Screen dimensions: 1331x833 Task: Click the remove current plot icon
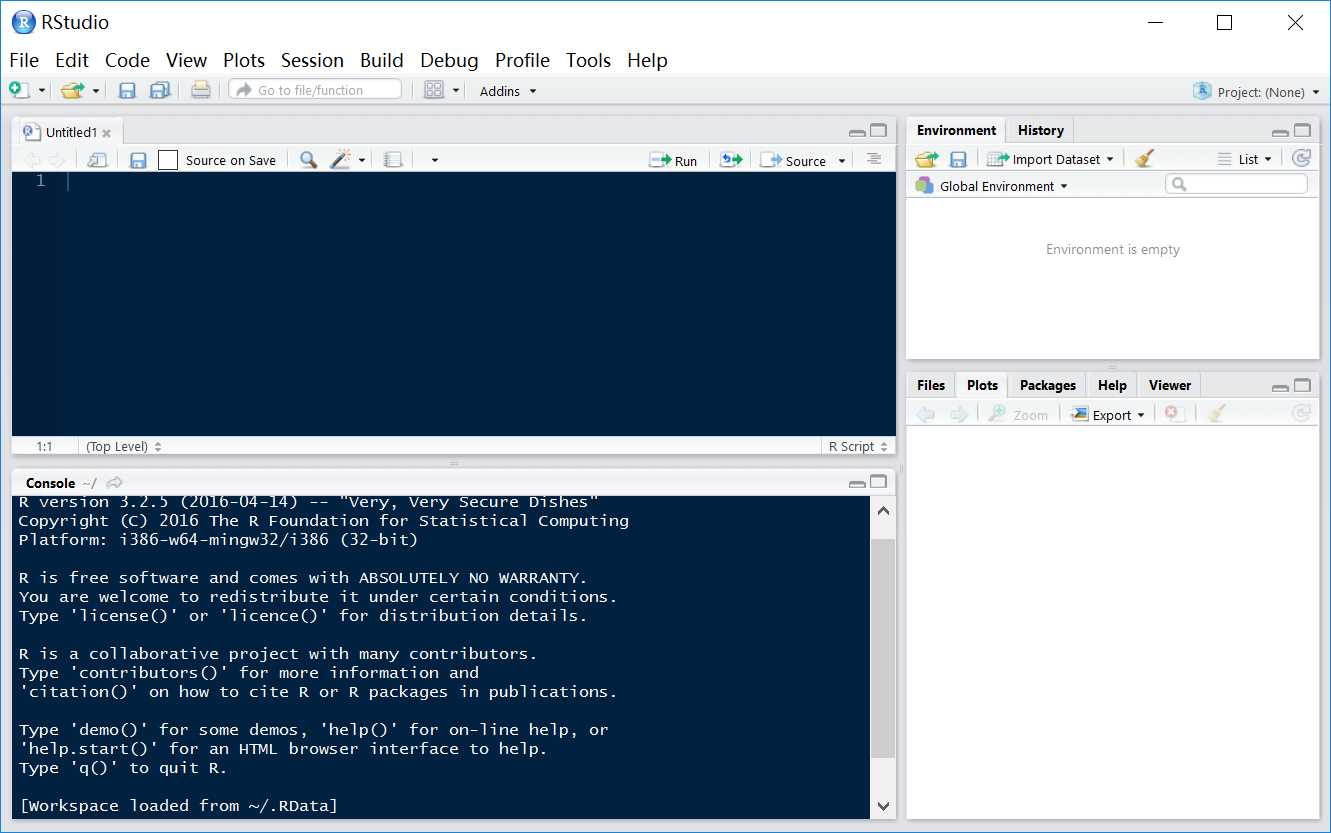point(1175,414)
